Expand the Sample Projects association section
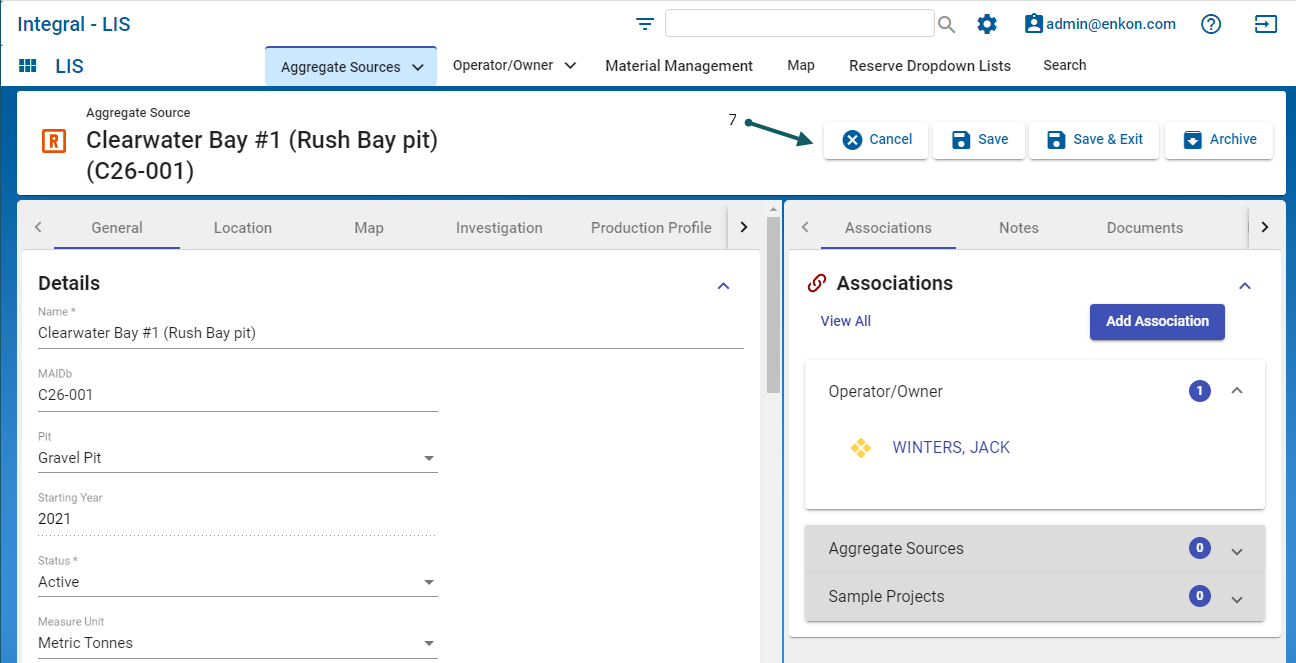This screenshot has width=1296, height=663. click(x=1236, y=598)
